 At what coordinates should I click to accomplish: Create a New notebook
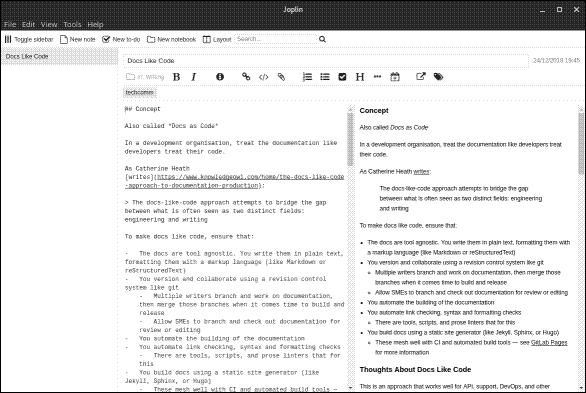tap(172, 39)
